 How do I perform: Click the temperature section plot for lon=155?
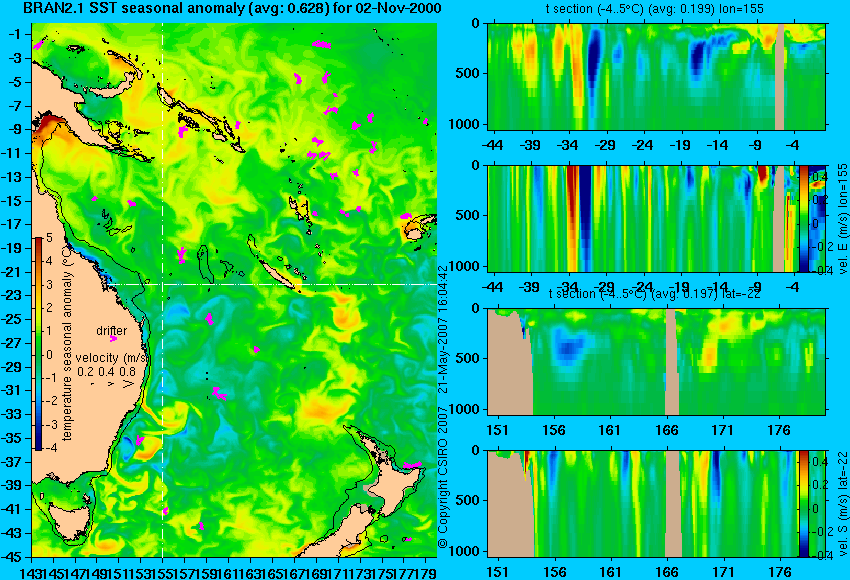[656, 76]
